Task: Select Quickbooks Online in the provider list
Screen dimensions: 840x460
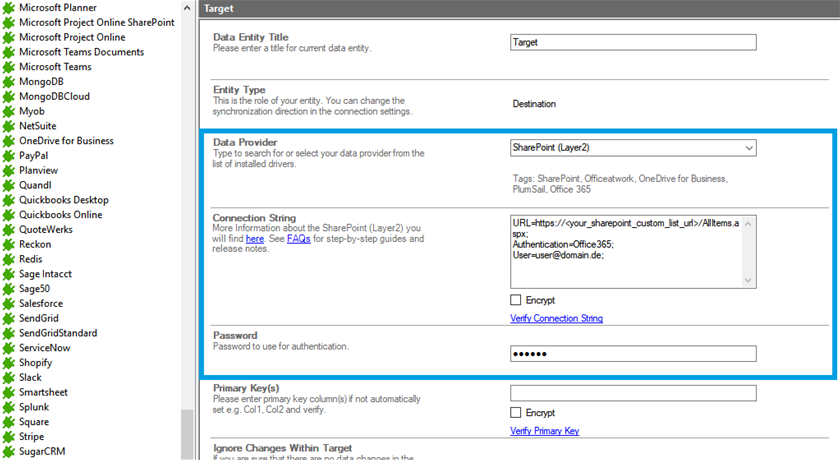Action: (60, 214)
